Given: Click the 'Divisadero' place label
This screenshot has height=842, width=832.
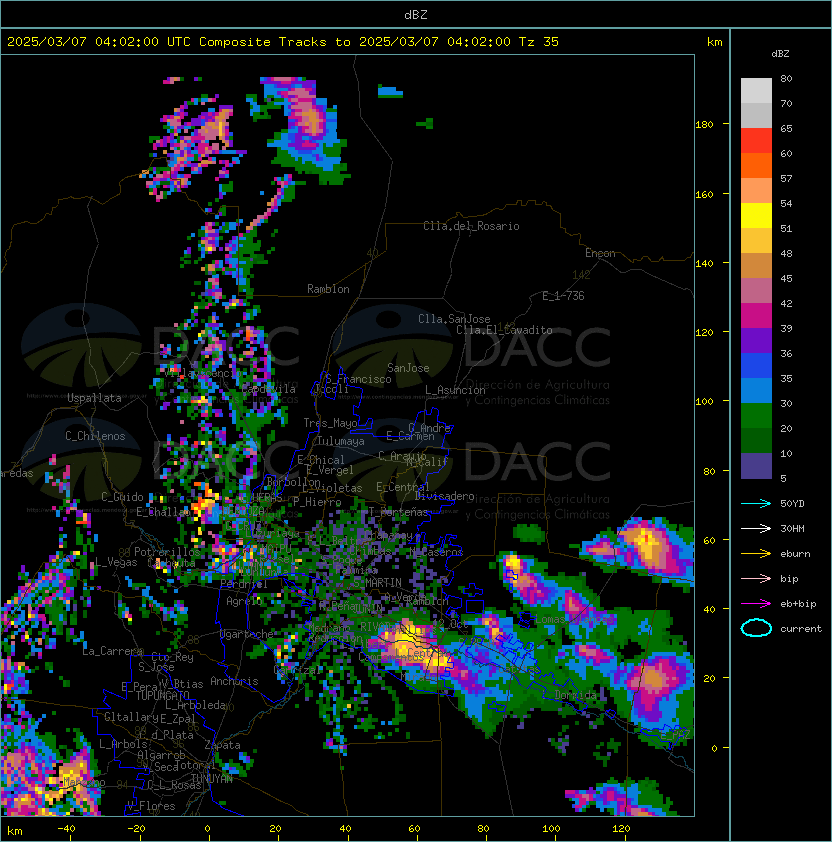Looking at the screenshot, I should [445, 496].
